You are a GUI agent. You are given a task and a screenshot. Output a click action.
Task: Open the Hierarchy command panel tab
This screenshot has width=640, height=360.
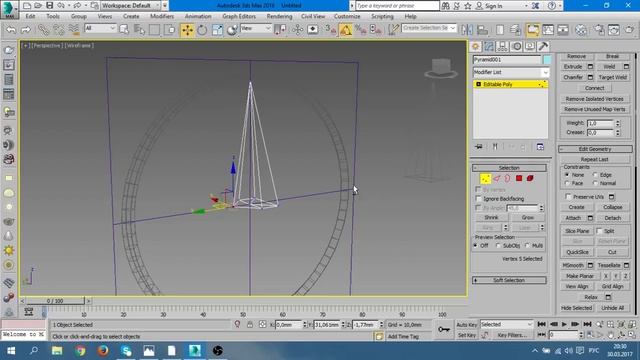(502, 47)
